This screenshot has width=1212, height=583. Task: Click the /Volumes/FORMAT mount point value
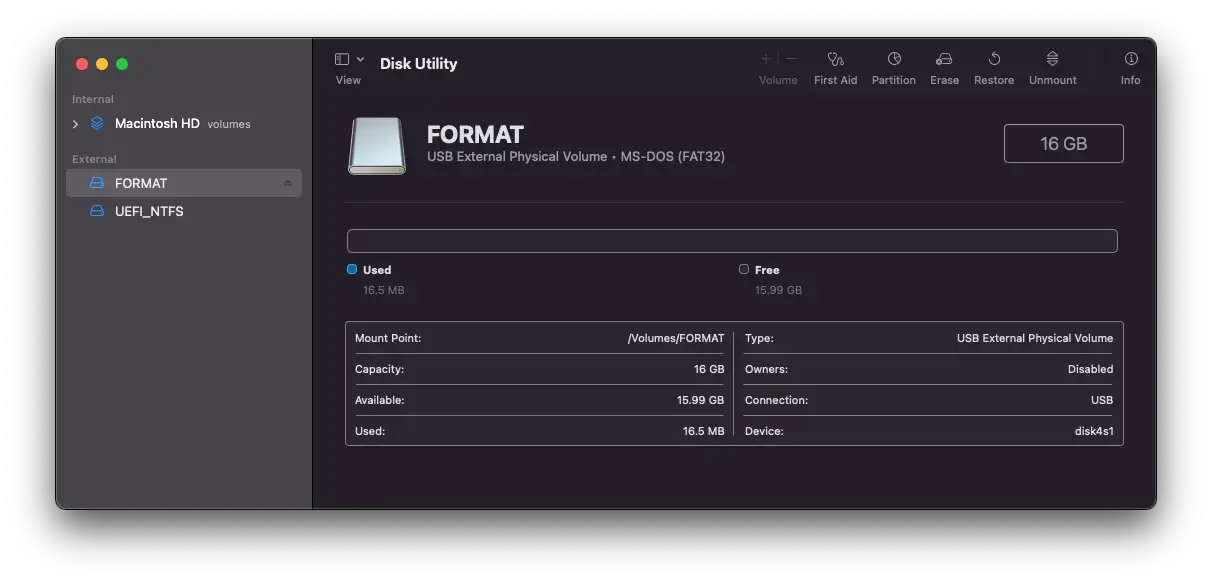pos(676,338)
